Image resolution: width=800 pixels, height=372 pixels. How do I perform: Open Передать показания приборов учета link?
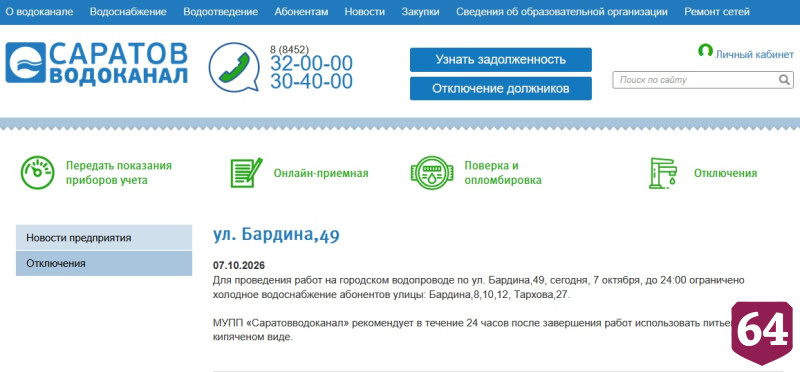pos(118,173)
